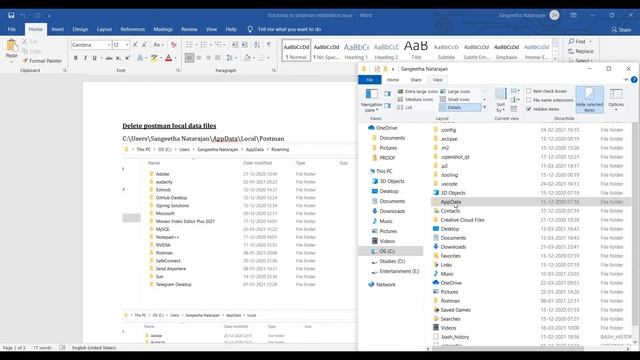640x360 pixels.
Task: Click Hide selected items in Explorer ribbon
Action: (x=589, y=100)
